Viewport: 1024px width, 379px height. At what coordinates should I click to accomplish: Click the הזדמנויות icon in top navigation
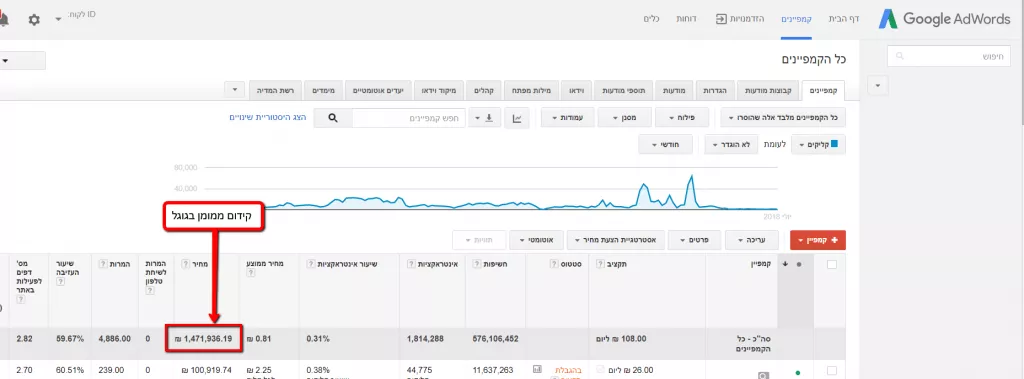721,19
